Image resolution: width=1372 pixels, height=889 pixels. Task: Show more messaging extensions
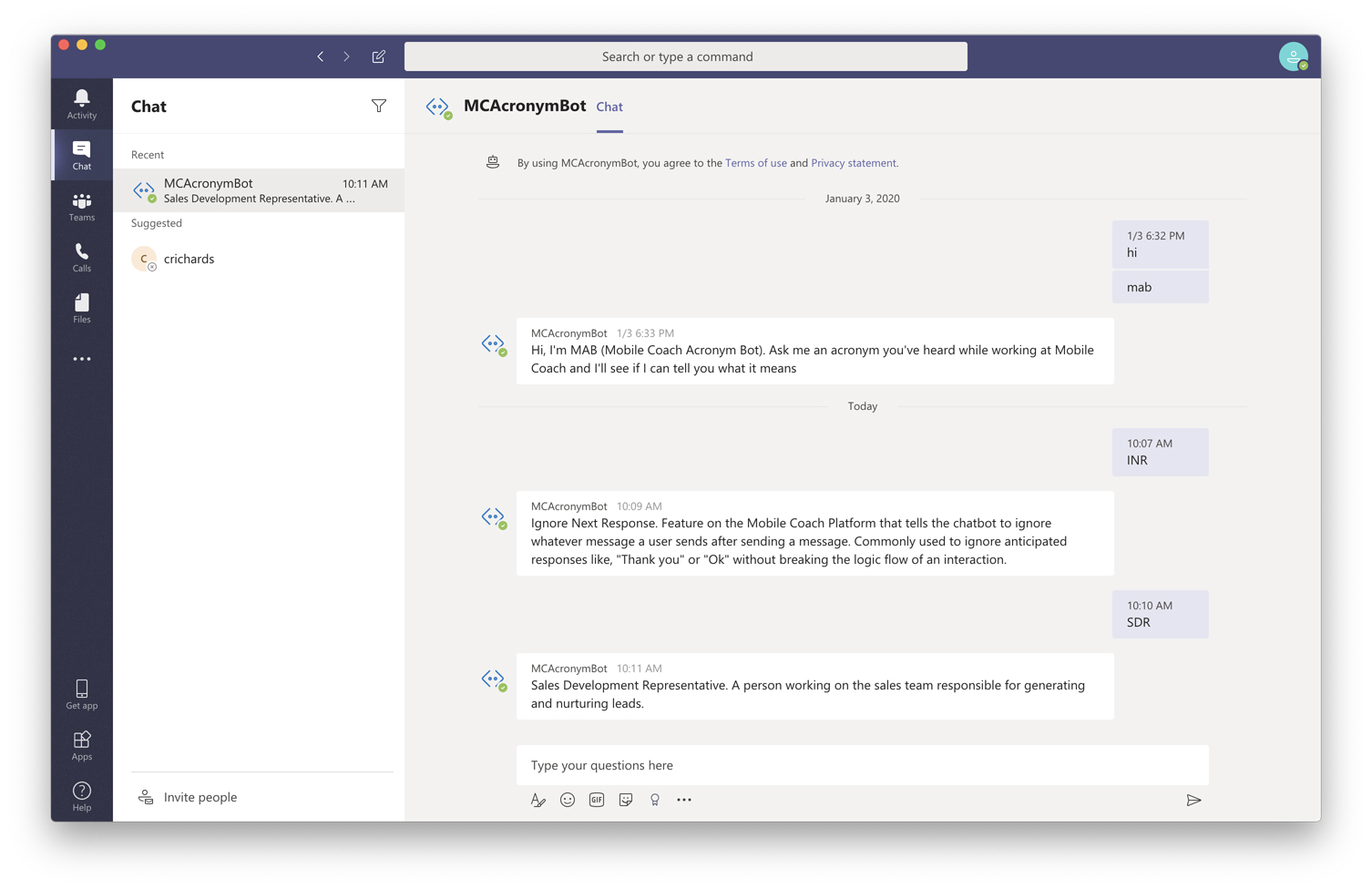tap(684, 800)
